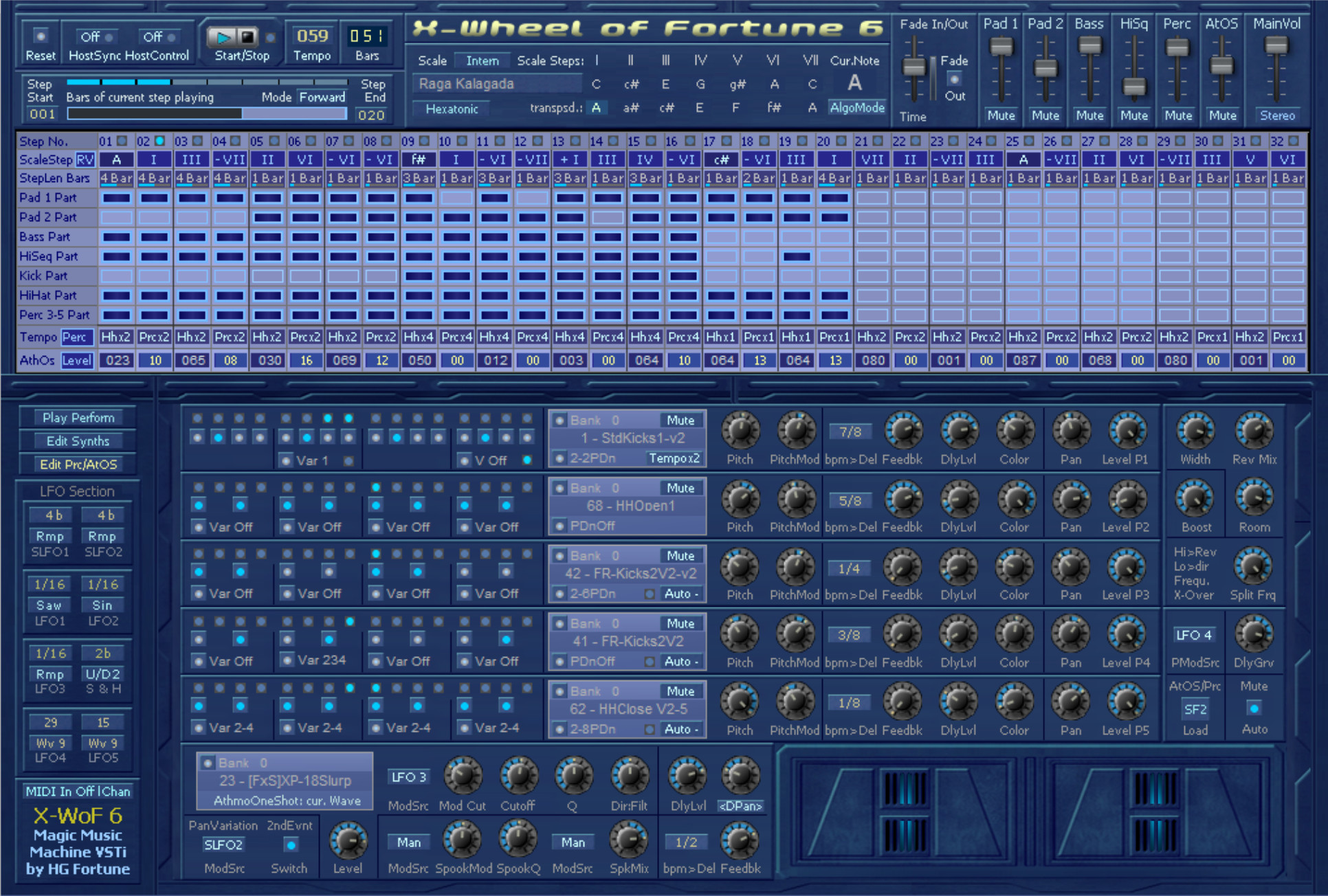The image size is (1328, 896).
Task: Adjust the Boost knob
Action: [x=1196, y=498]
